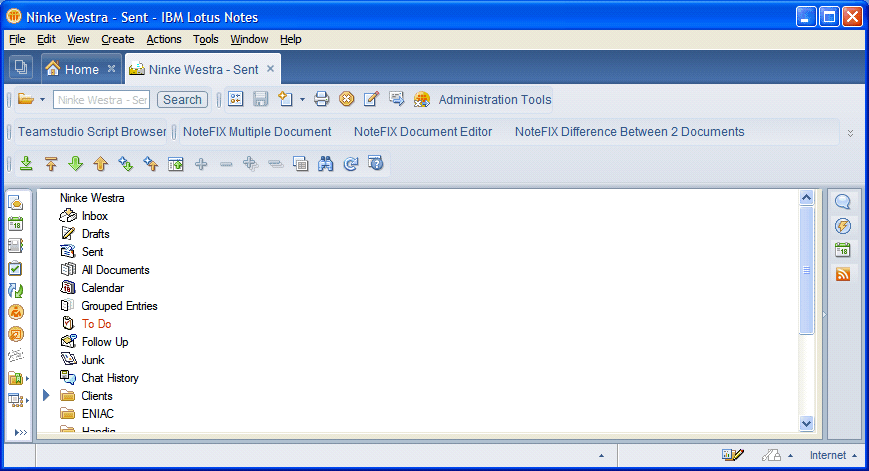
Task: Click the help question mark window icon
Action: tap(376, 163)
